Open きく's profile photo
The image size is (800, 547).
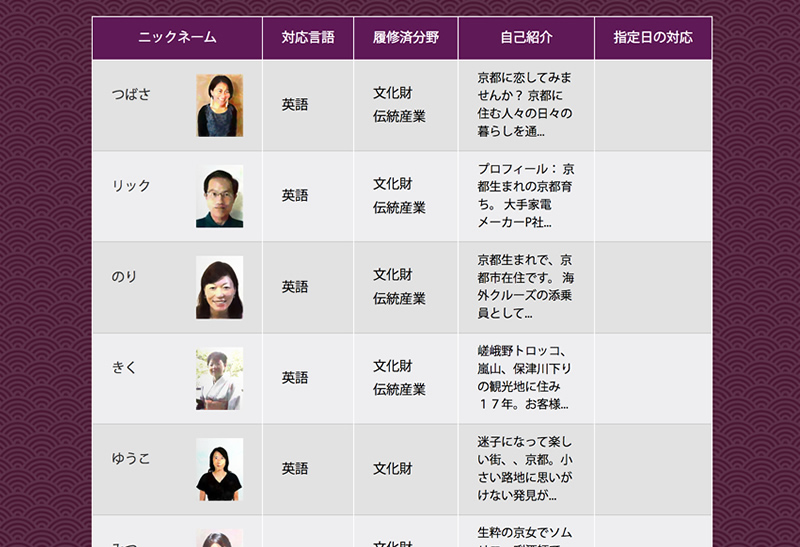click(x=219, y=379)
